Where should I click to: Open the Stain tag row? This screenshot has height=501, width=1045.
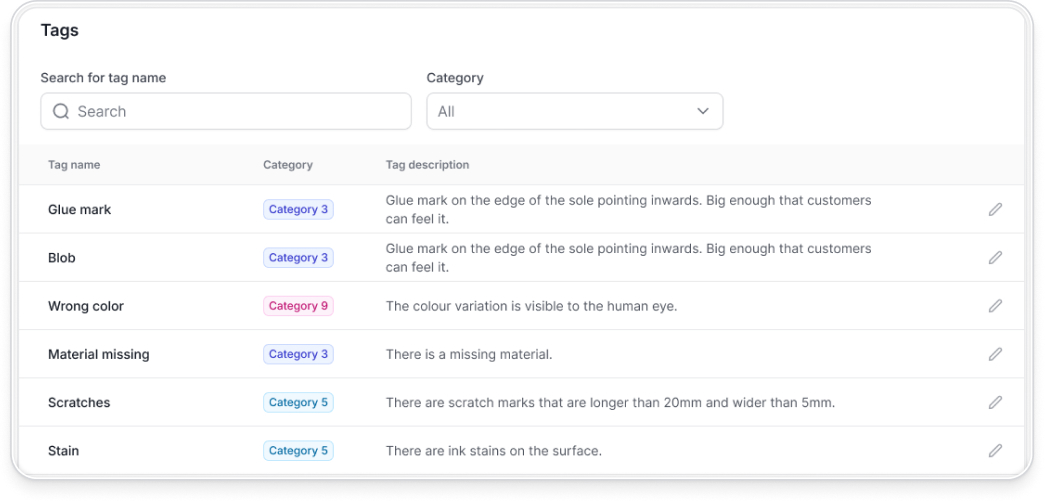pyautogui.click(x=64, y=451)
